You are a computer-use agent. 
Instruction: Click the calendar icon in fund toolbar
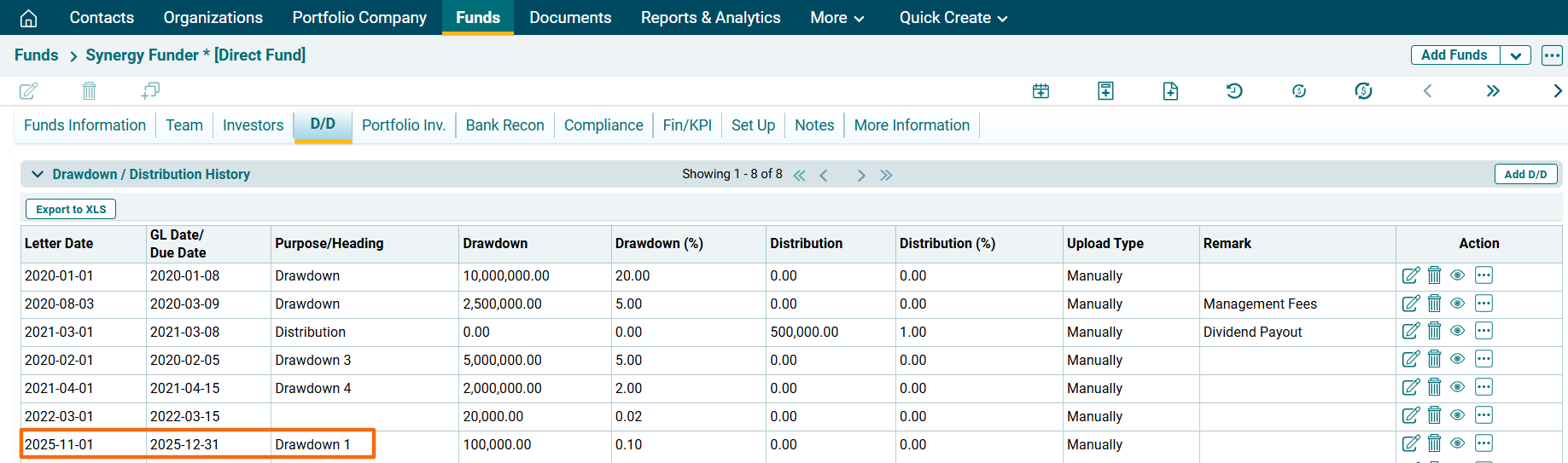click(x=1040, y=90)
